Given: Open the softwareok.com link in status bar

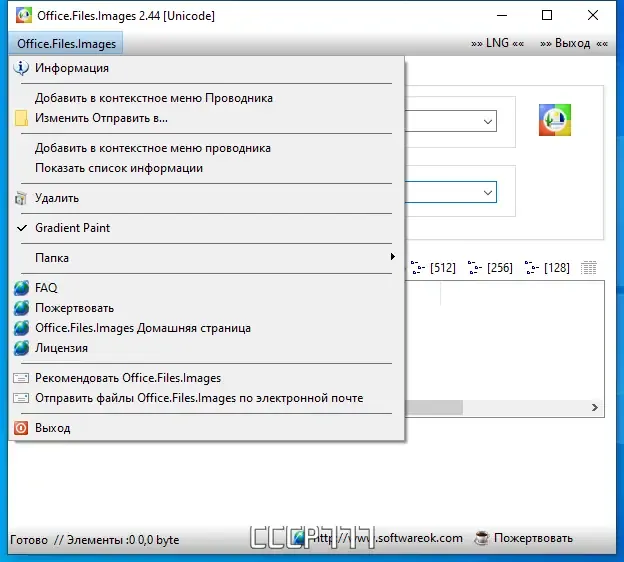Looking at the screenshot, I should pos(378,539).
